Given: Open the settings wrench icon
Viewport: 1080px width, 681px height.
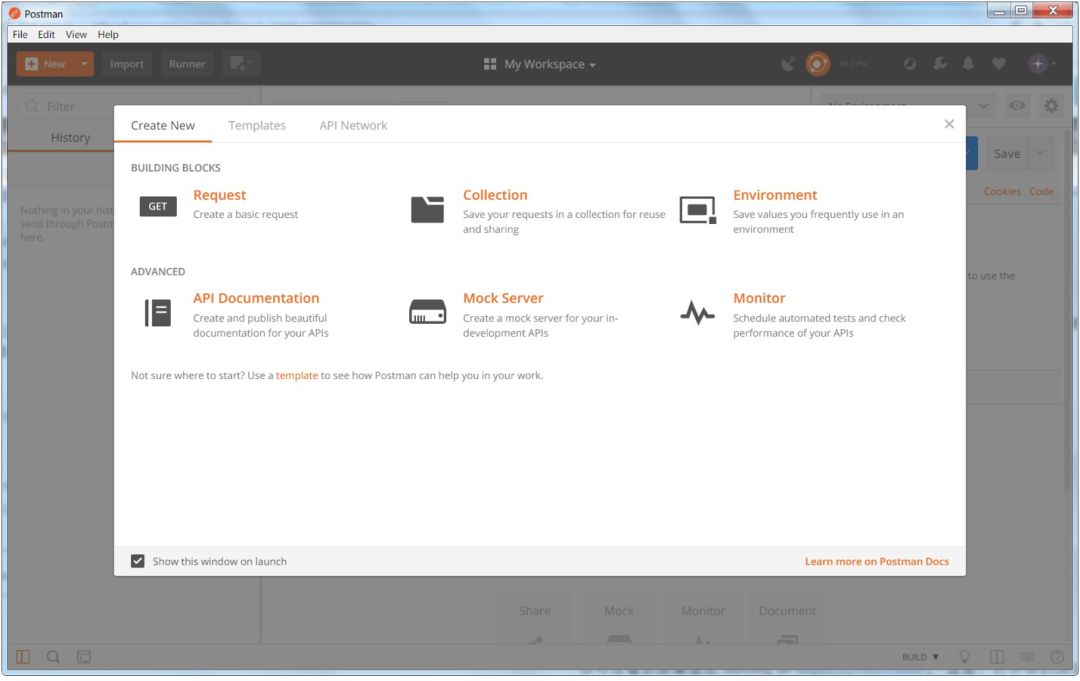Looking at the screenshot, I should pyautogui.click(x=939, y=64).
